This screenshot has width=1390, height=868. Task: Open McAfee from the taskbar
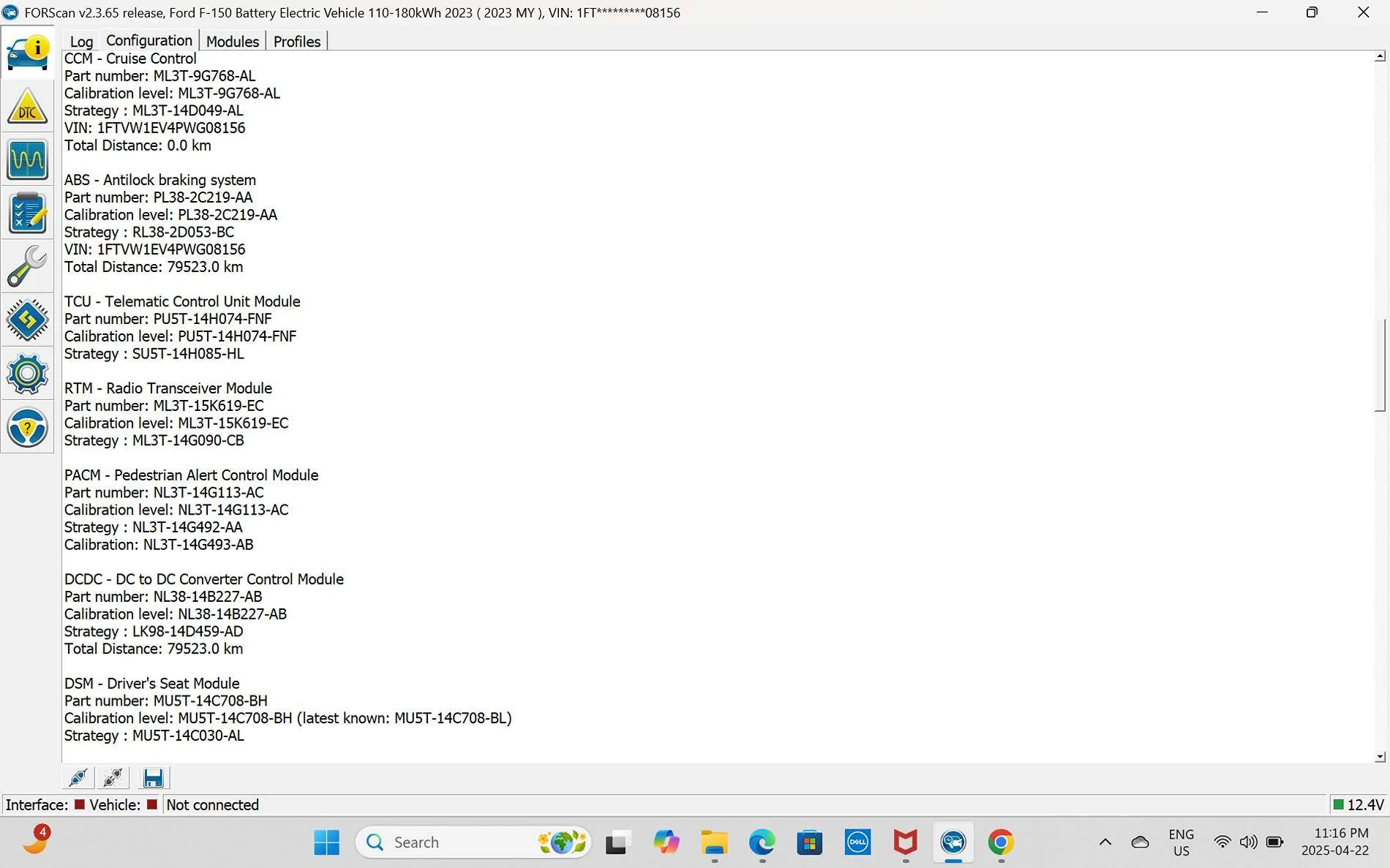click(x=906, y=842)
